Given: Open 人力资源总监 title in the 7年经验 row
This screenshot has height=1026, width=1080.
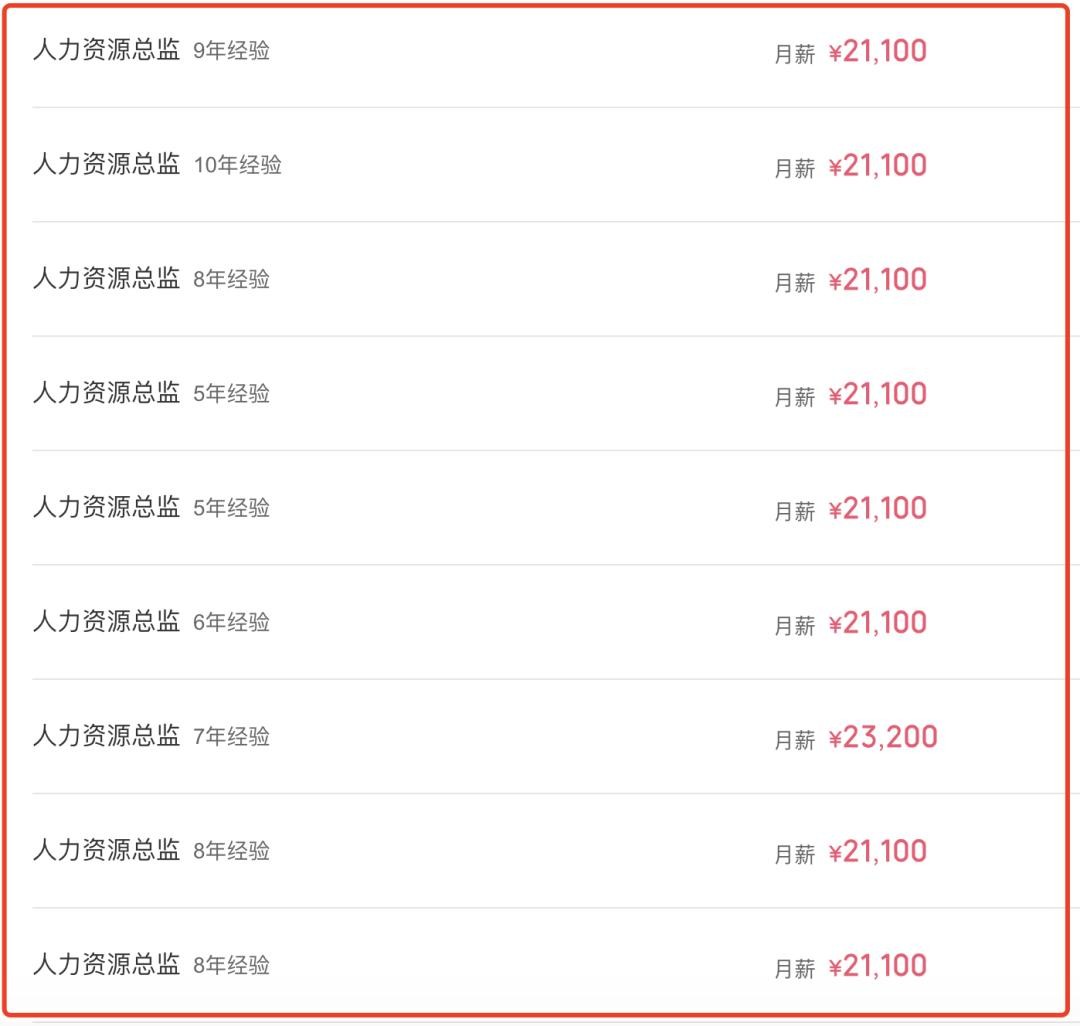Looking at the screenshot, I should [x=106, y=736].
